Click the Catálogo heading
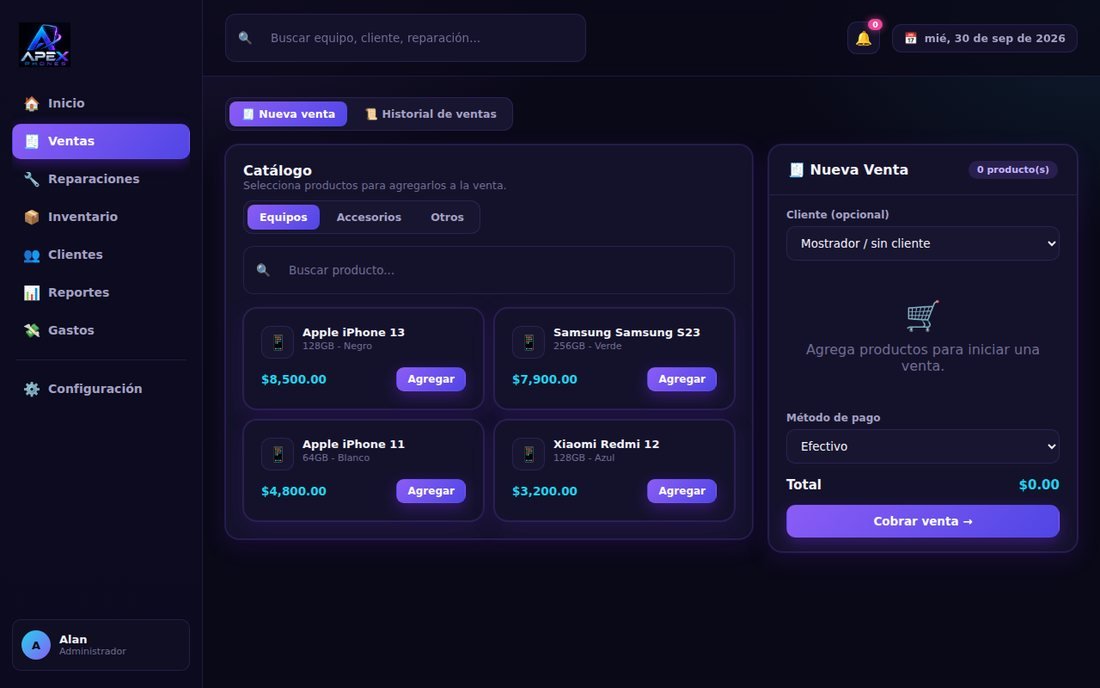 pyautogui.click(x=277, y=170)
